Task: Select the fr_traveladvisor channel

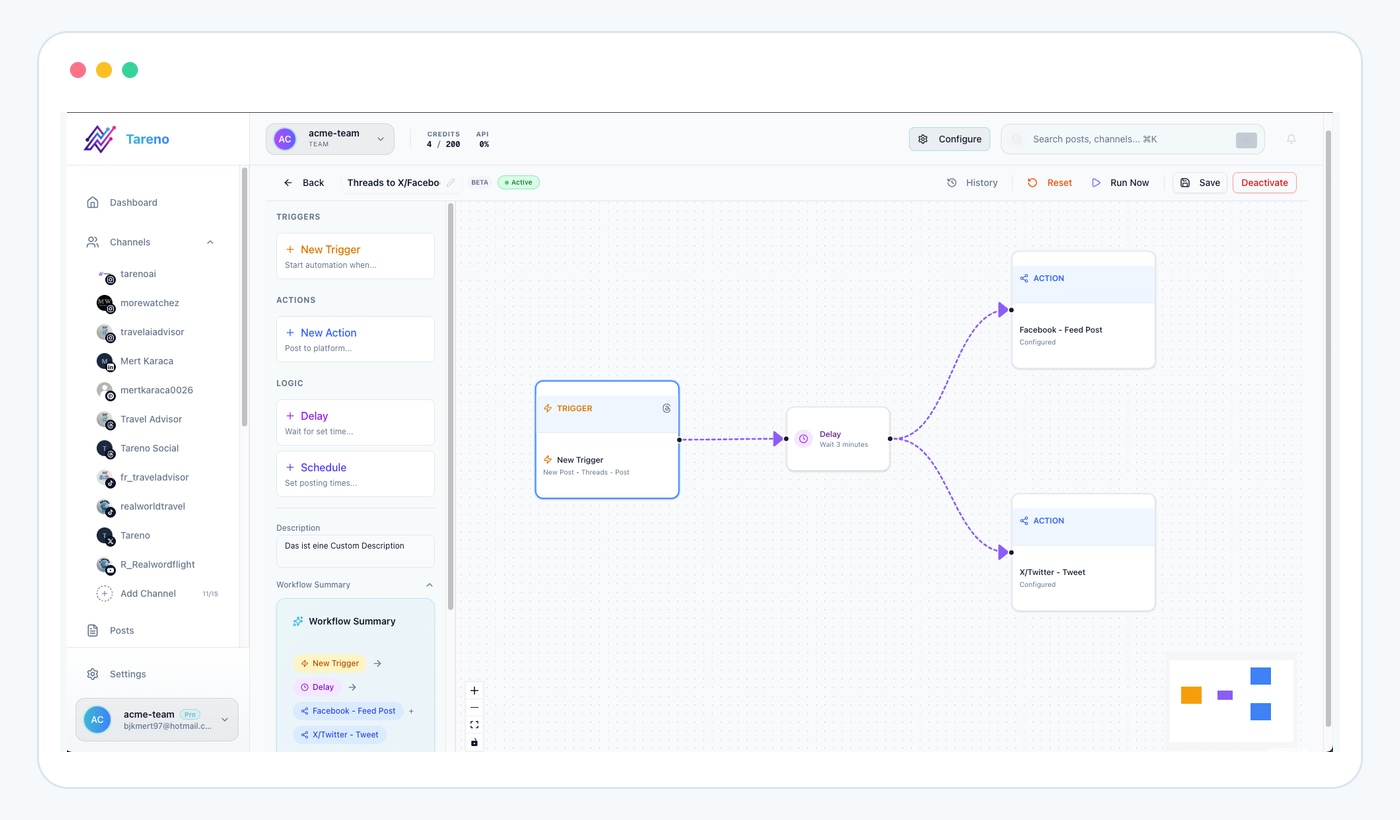Action: click(x=154, y=477)
